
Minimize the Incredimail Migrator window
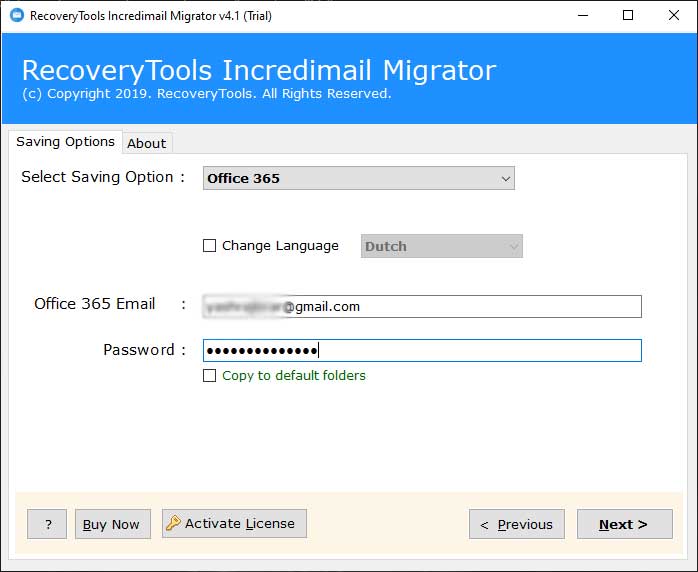[583, 16]
